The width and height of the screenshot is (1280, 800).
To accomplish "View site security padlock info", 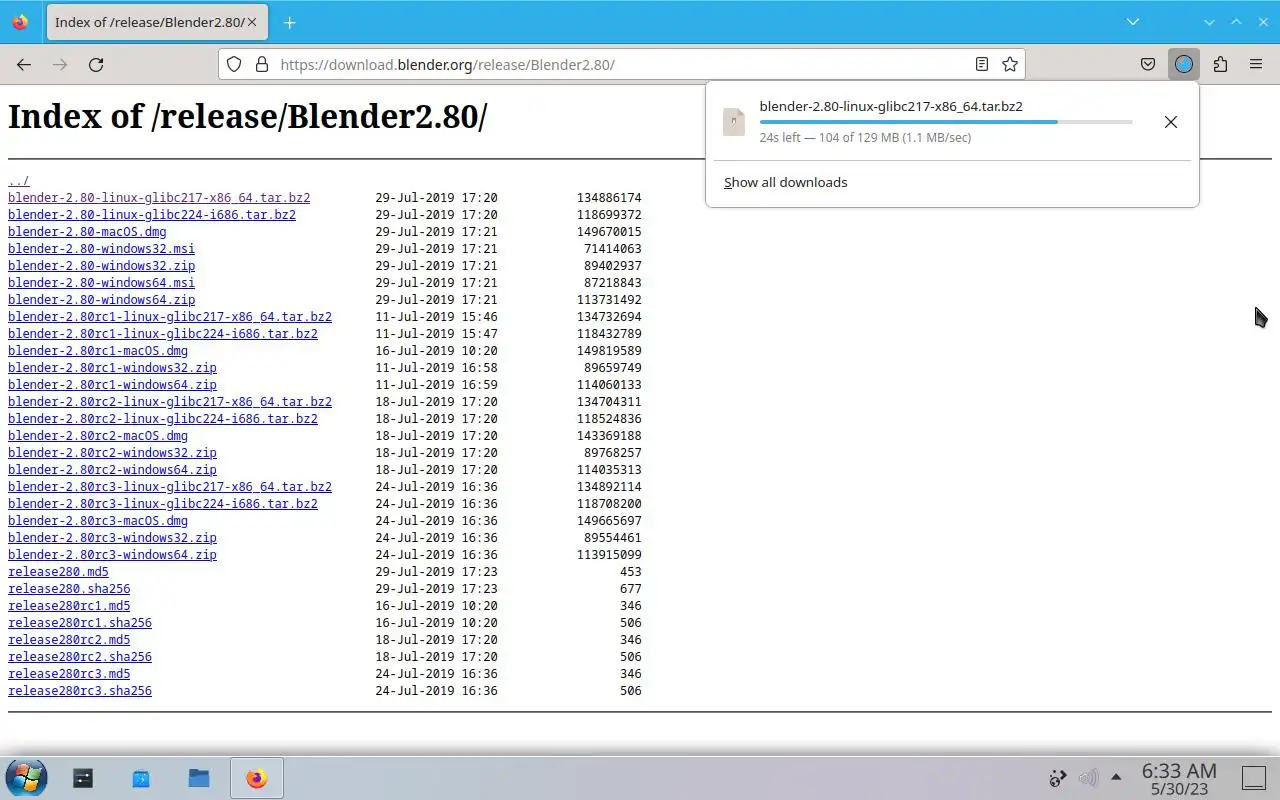I will click(x=262, y=64).
